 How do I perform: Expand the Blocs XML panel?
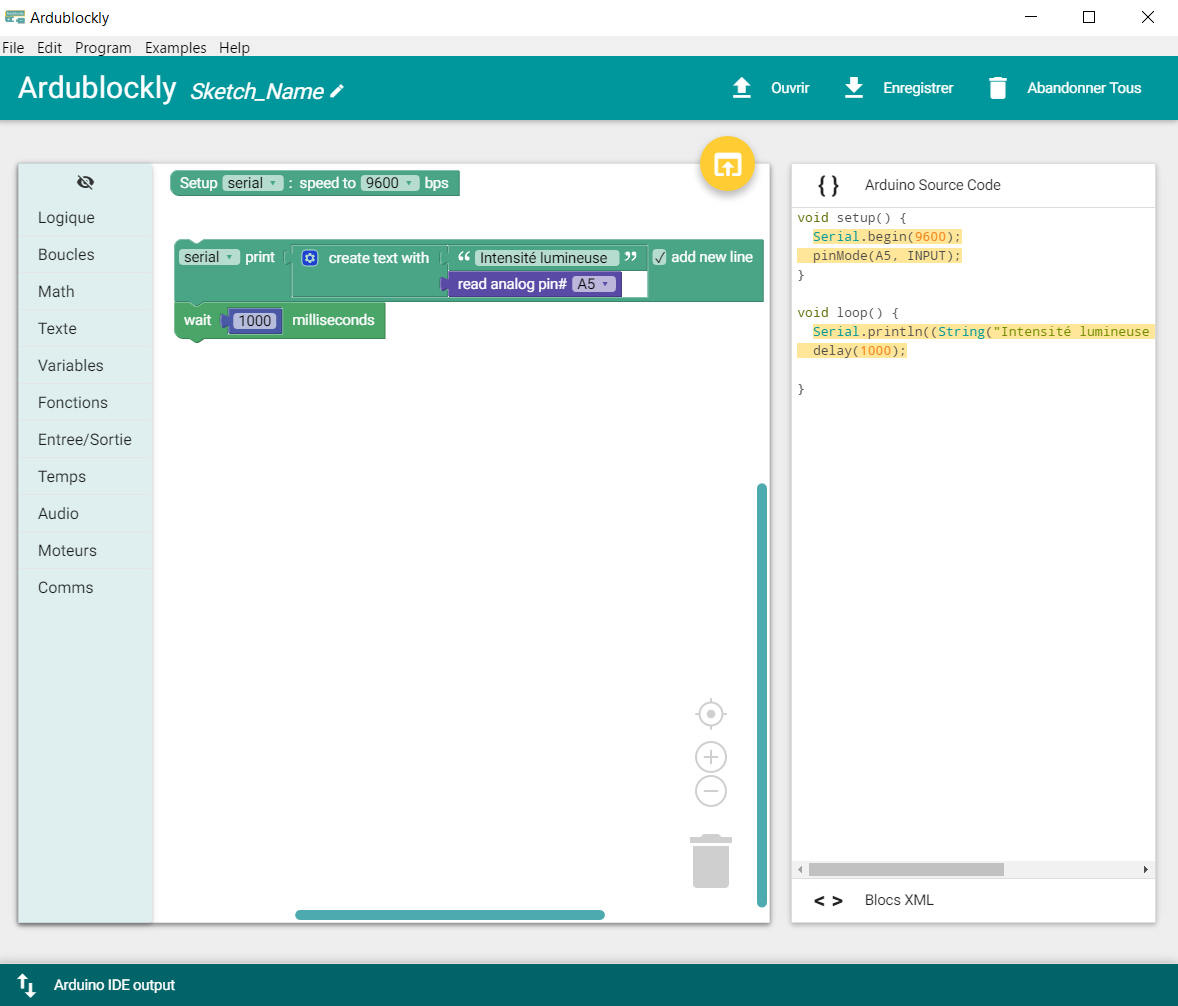pos(897,900)
